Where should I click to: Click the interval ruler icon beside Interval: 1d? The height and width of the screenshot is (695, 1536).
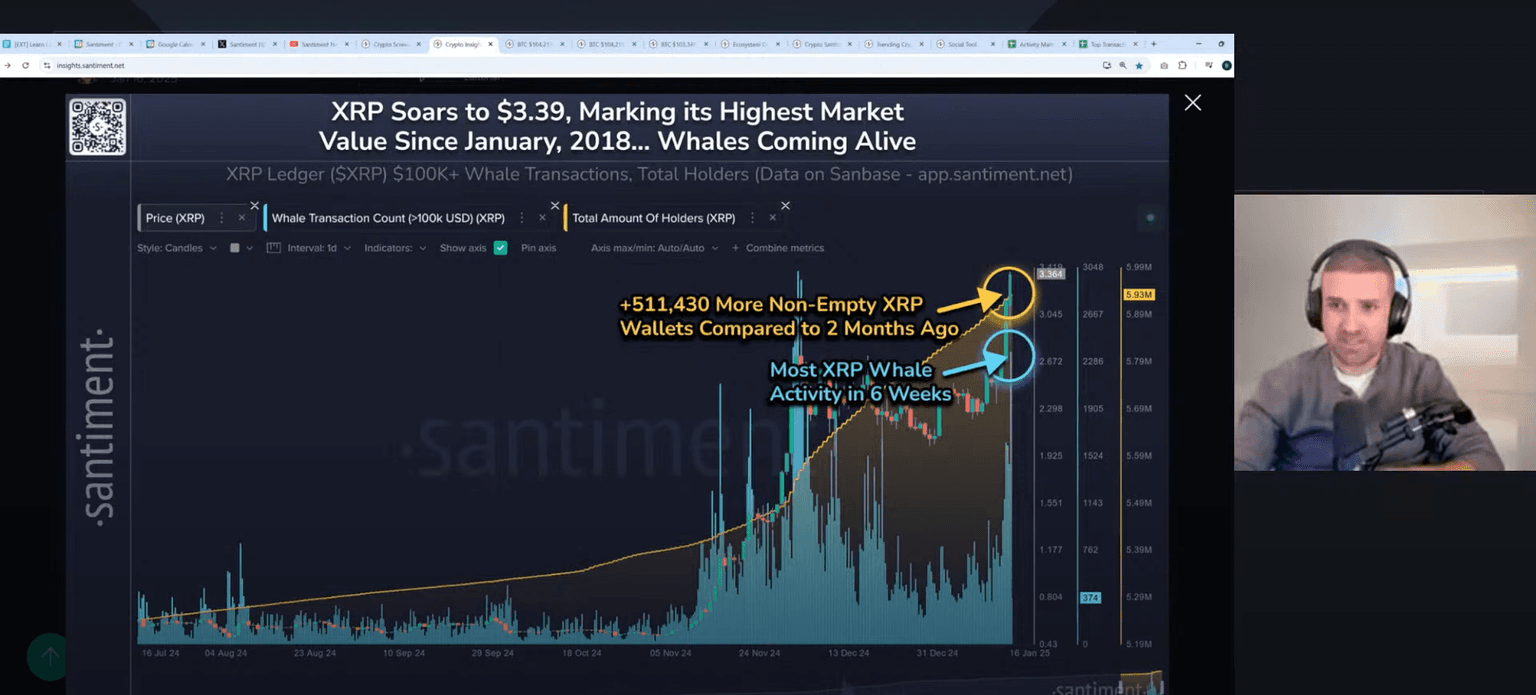coord(273,248)
